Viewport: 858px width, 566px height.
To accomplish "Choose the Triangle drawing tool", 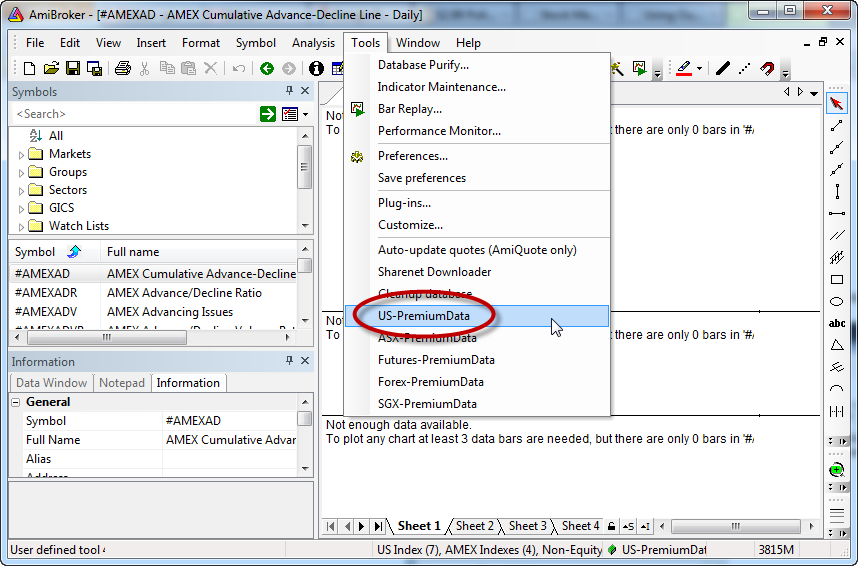I will [837, 345].
